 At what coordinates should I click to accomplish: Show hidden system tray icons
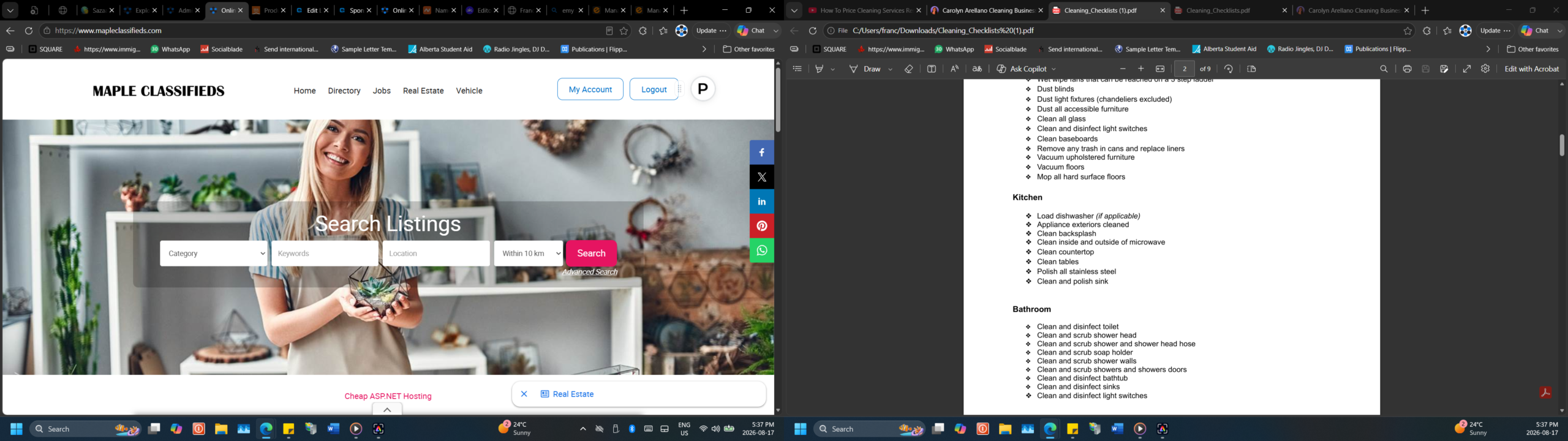(x=582, y=429)
